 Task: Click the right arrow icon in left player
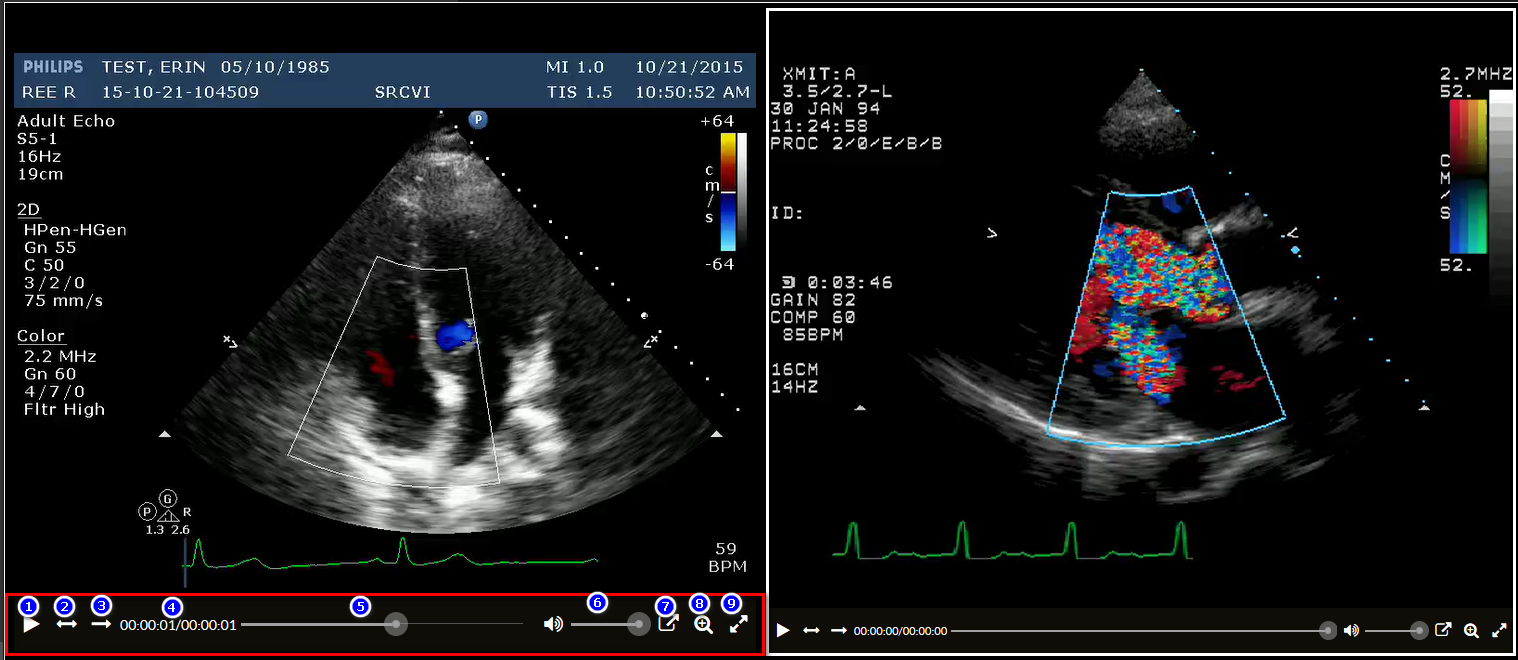[x=101, y=625]
